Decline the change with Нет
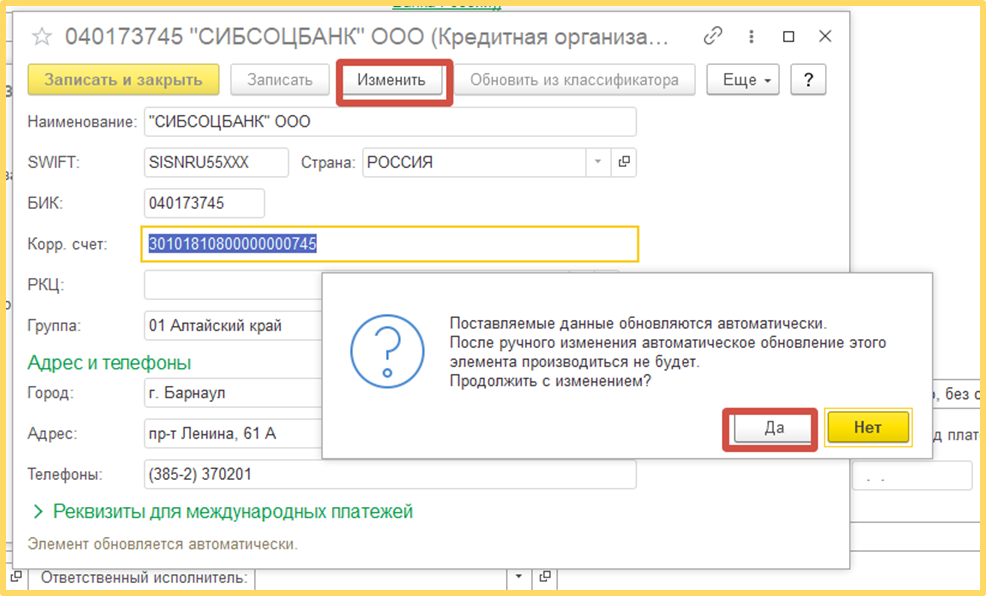The height and width of the screenshot is (596, 986). click(868, 428)
